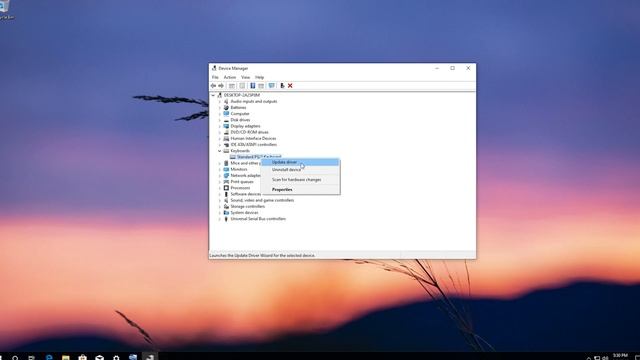Viewport: 640px width, 360px height.
Task: Expand Audio inputs and outputs
Action: [220, 101]
